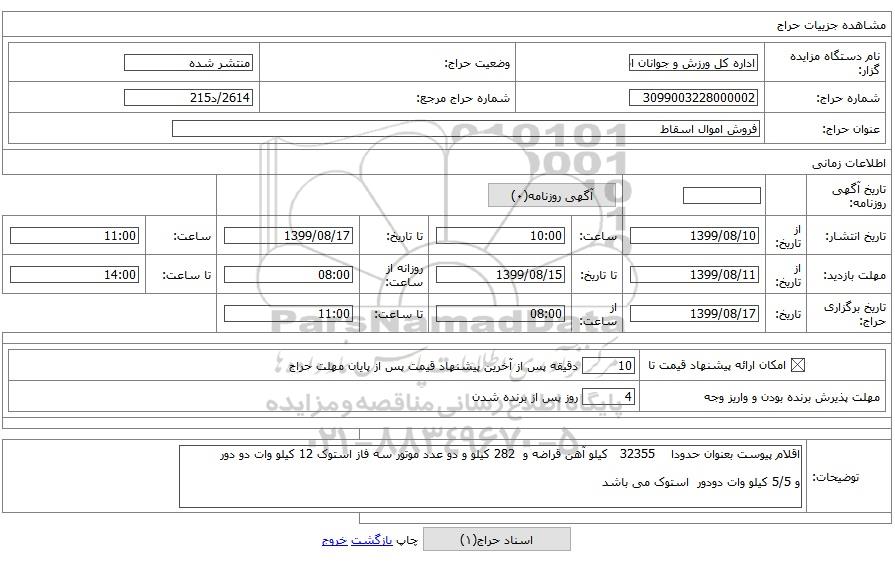Click the 10 minutes bid extension field
Viewport: 895px width, 576px height.
click(608, 366)
